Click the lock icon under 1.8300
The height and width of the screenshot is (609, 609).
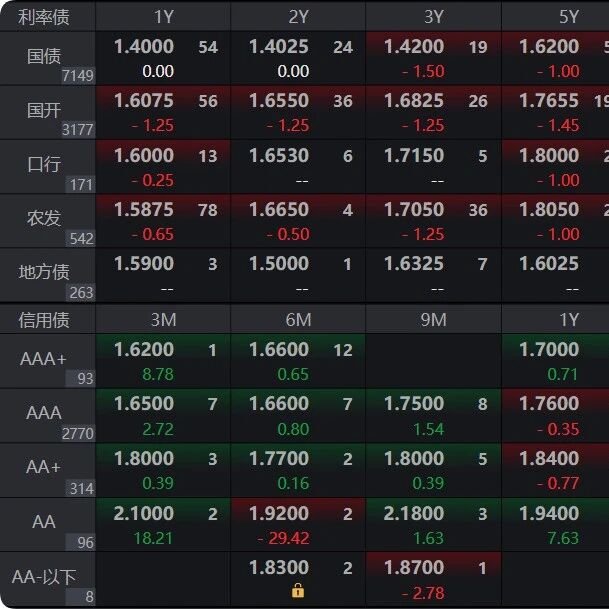pos(298,591)
